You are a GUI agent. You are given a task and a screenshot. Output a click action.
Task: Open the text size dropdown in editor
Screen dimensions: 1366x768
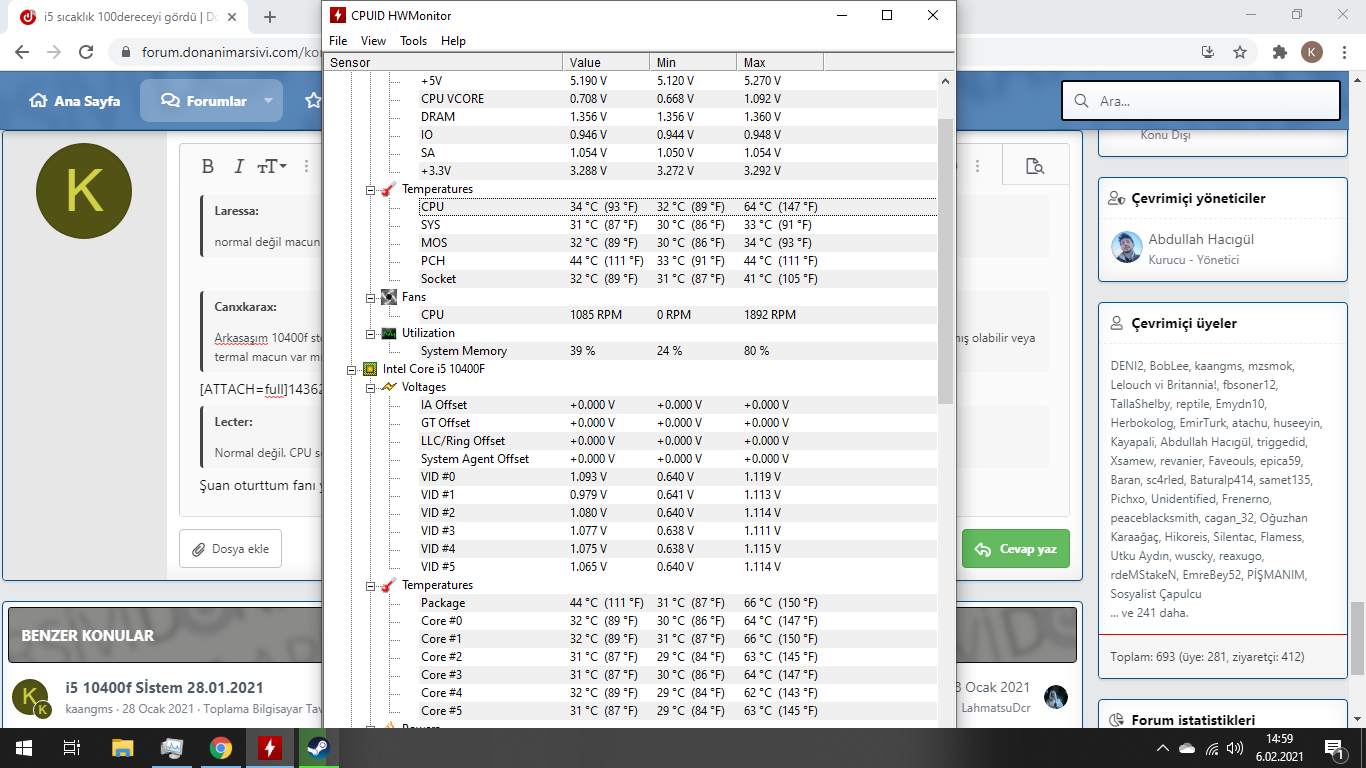click(272, 166)
